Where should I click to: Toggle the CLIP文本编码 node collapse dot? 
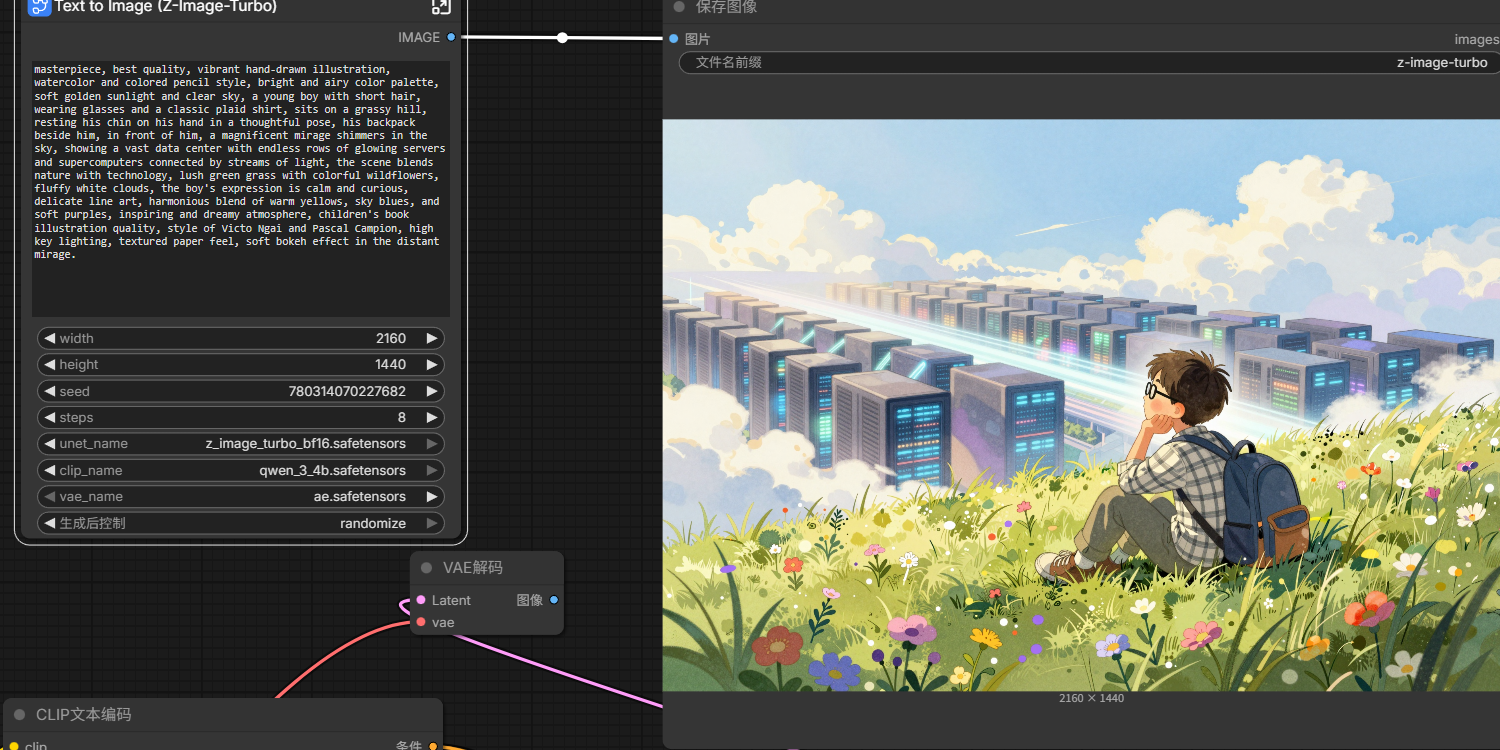[19, 715]
